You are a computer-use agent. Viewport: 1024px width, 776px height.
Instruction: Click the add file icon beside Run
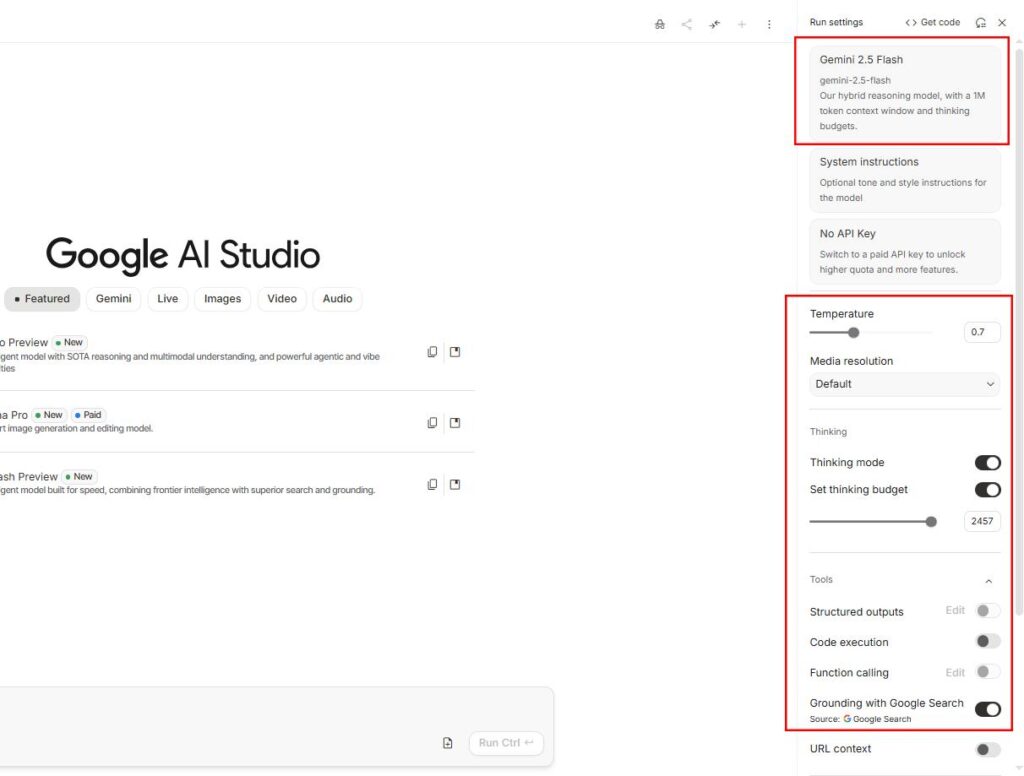click(x=448, y=743)
